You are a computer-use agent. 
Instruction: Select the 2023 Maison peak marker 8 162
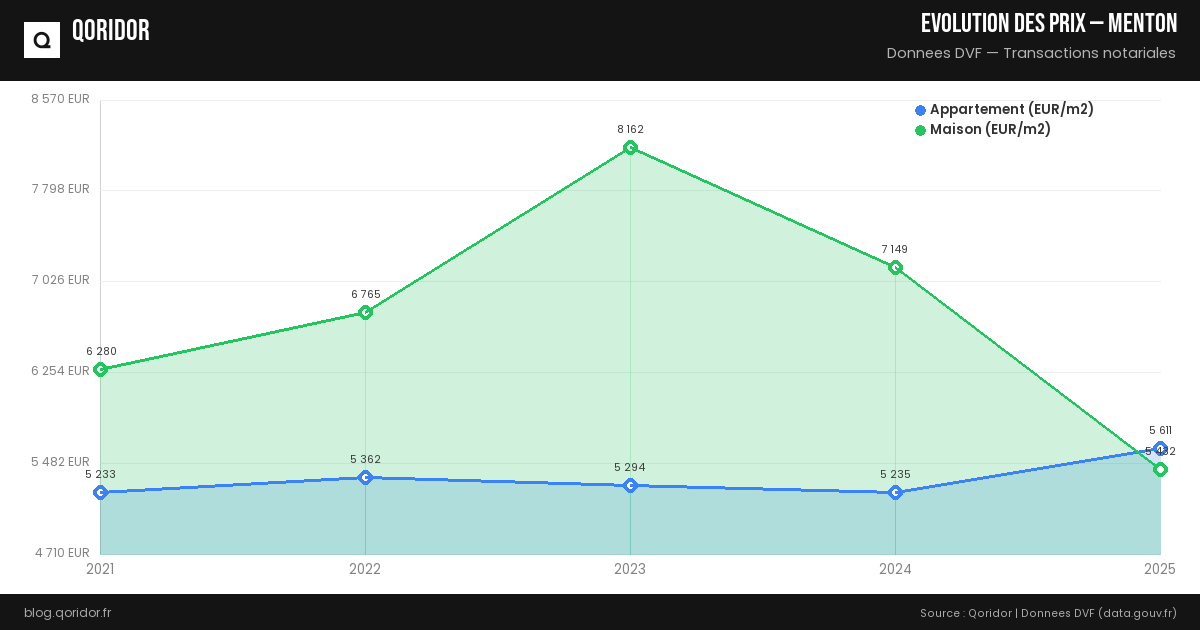(630, 148)
